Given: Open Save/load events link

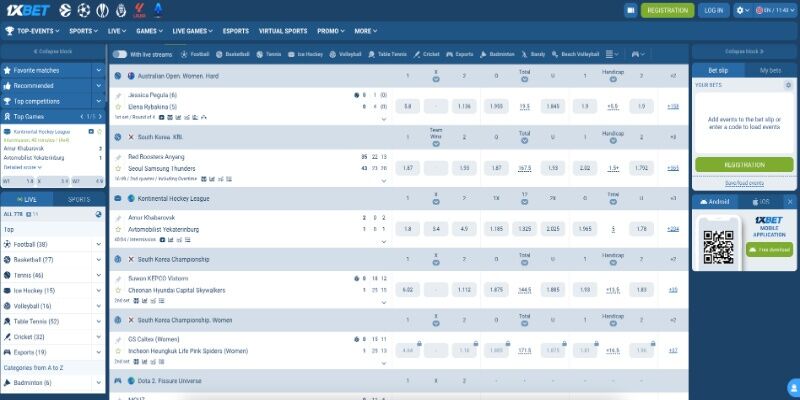Looking at the screenshot, I should click(x=744, y=183).
